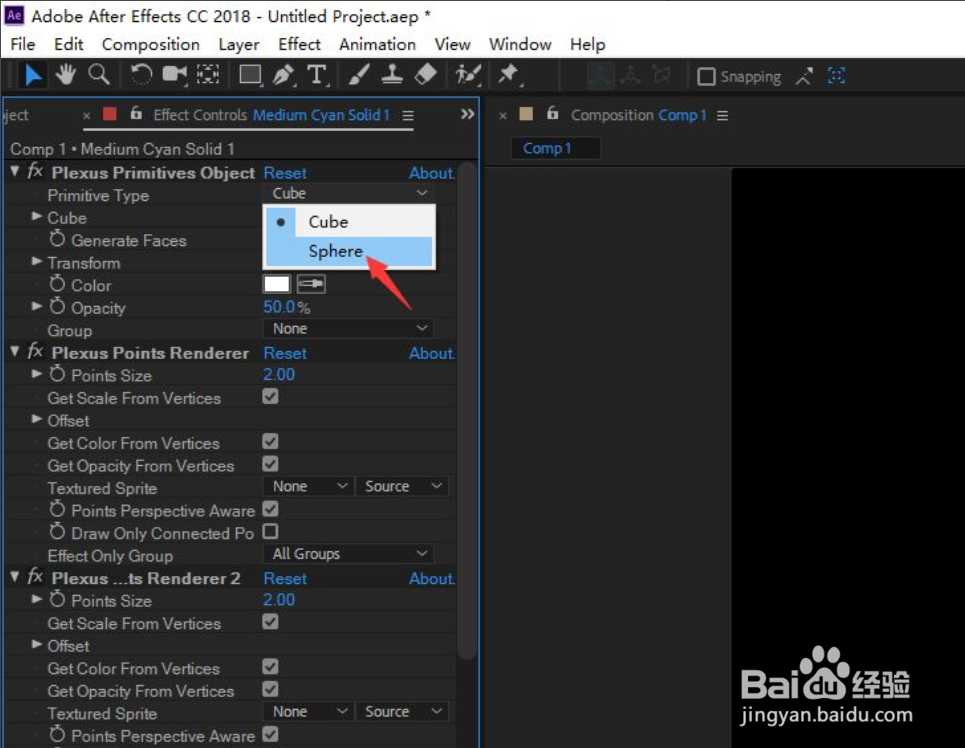Open About for Plexus Primitives Object
Viewport: 965px width, 748px height.
coord(431,173)
